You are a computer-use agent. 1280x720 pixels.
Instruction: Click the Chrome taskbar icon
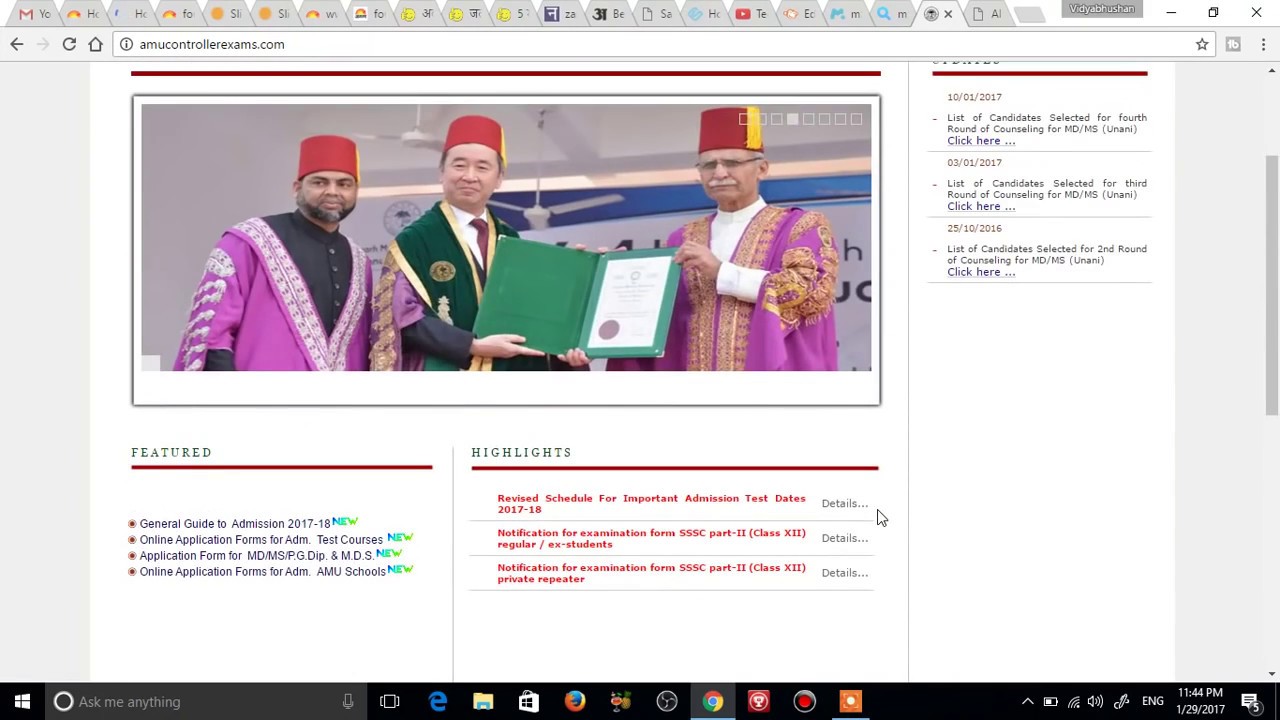[x=713, y=701]
